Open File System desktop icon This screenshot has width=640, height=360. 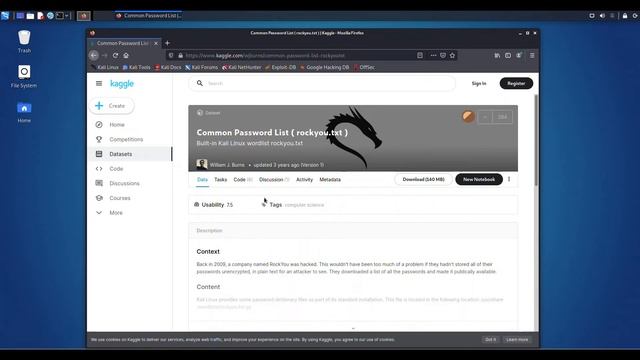coord(24,77)
